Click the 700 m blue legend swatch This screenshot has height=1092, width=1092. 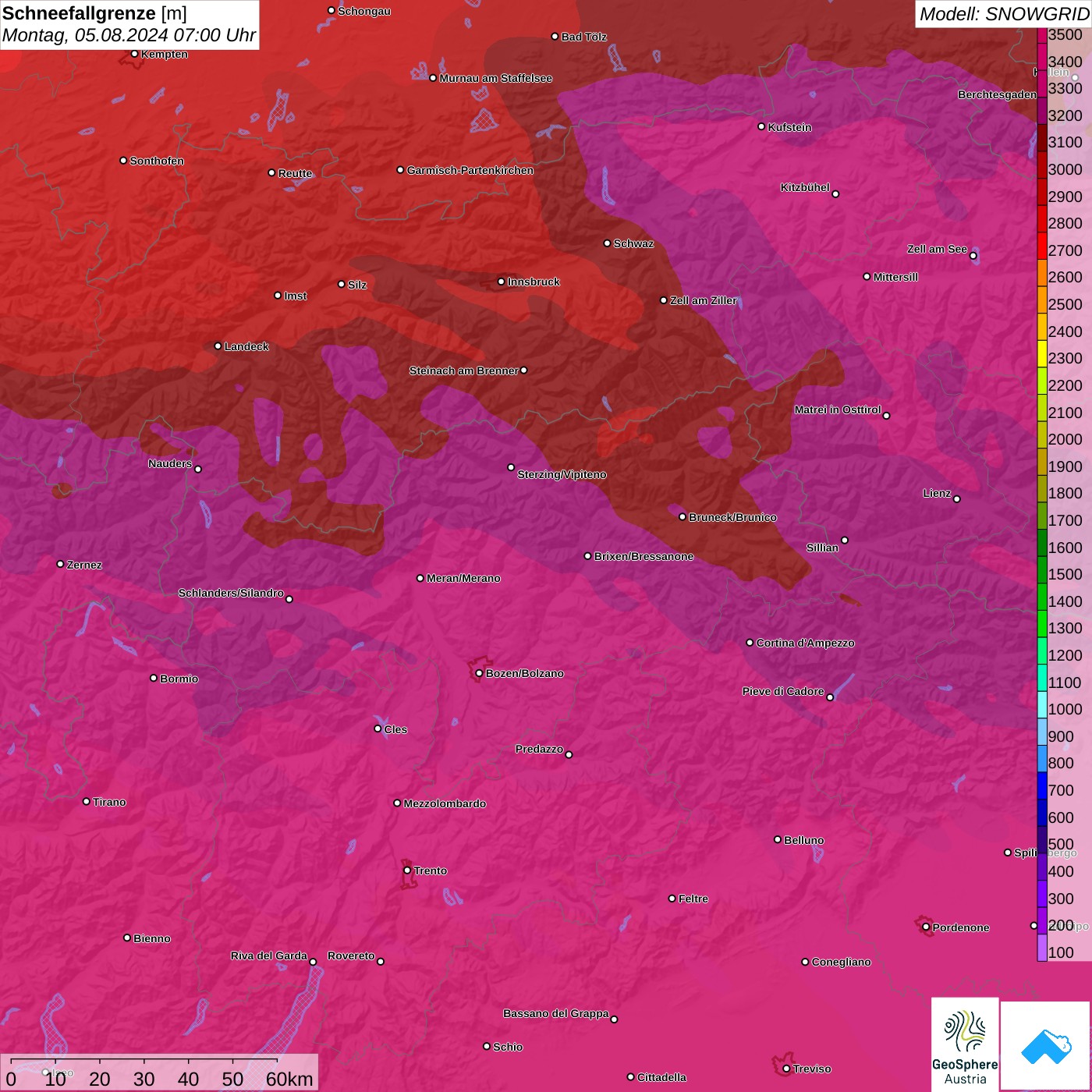(x=1042, y=784)
